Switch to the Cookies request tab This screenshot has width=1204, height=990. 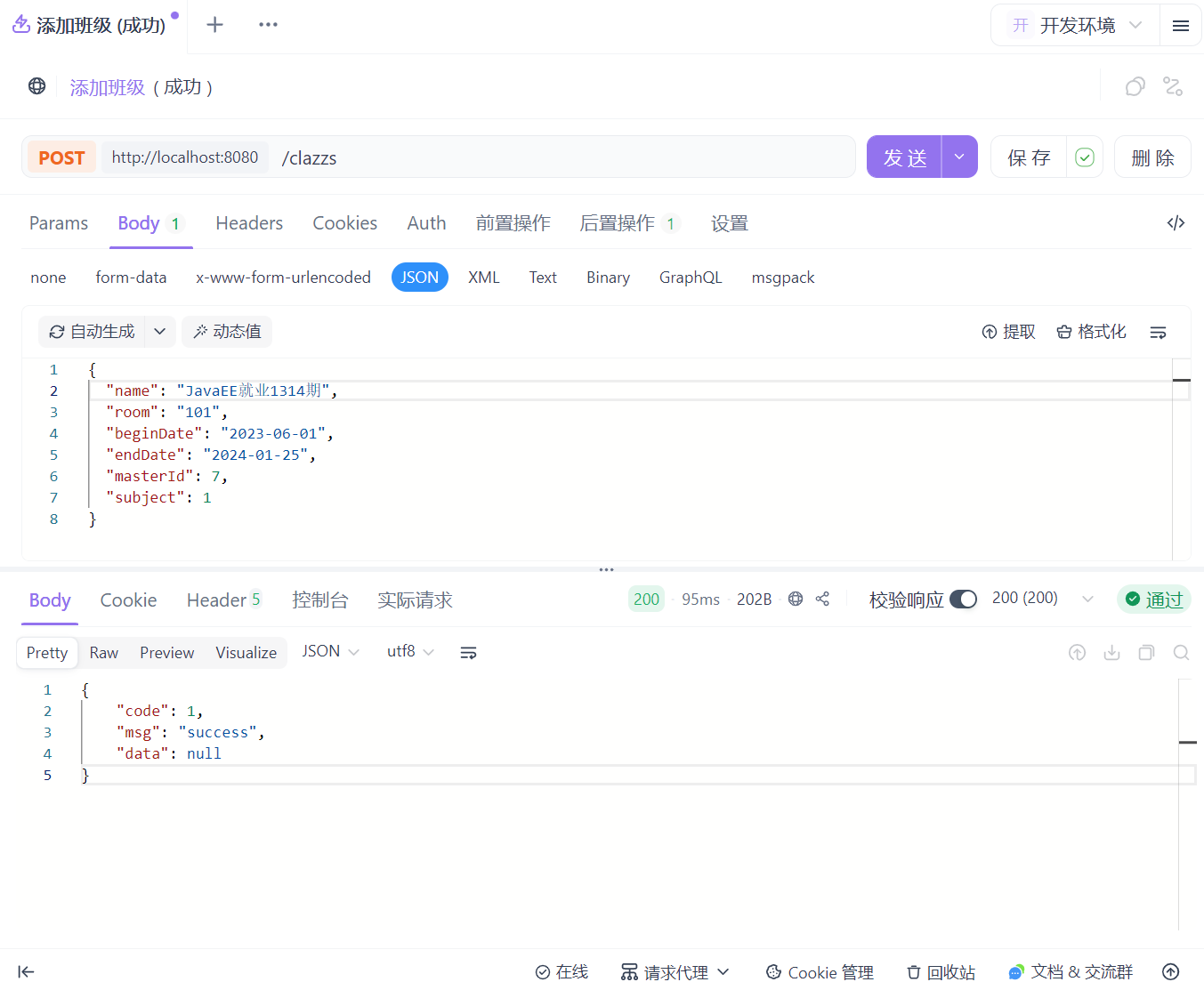pos(344,223)
